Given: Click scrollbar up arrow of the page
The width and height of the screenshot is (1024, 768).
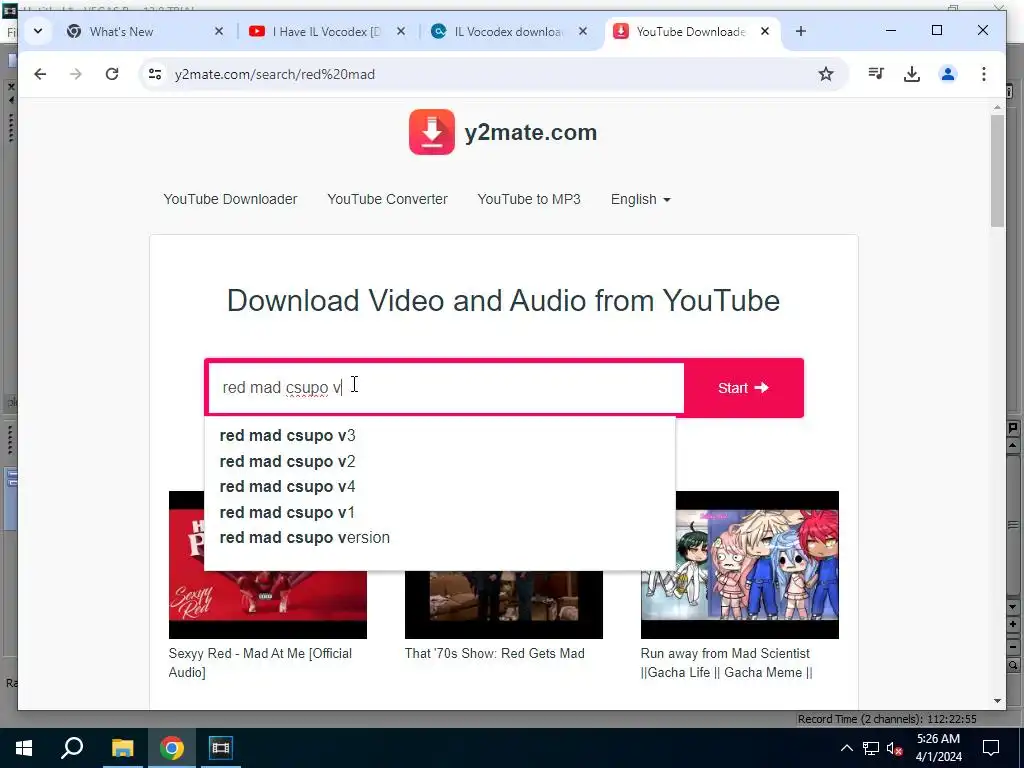Looking at the screenshot, I should pos(997,107).
